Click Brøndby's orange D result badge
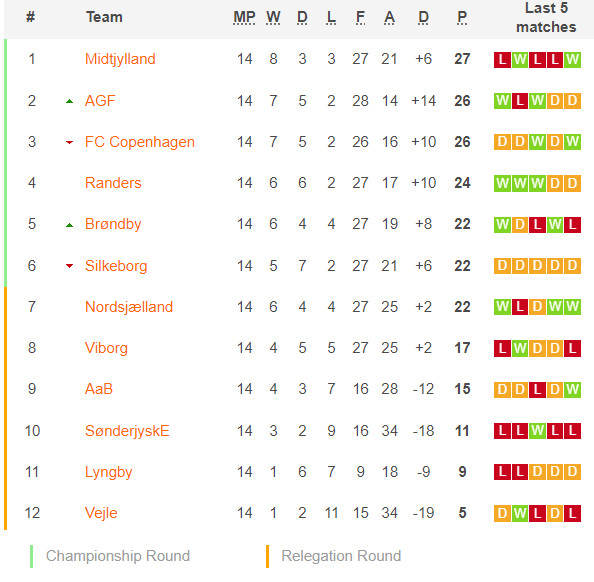This screenshot has width=594, height=582. coord(520,225)
